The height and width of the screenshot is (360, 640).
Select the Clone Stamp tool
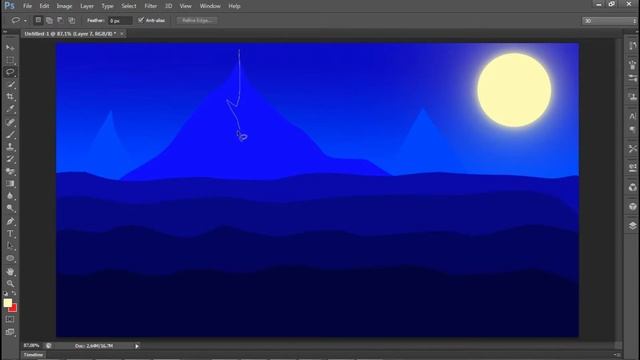(x=10, y=147)
